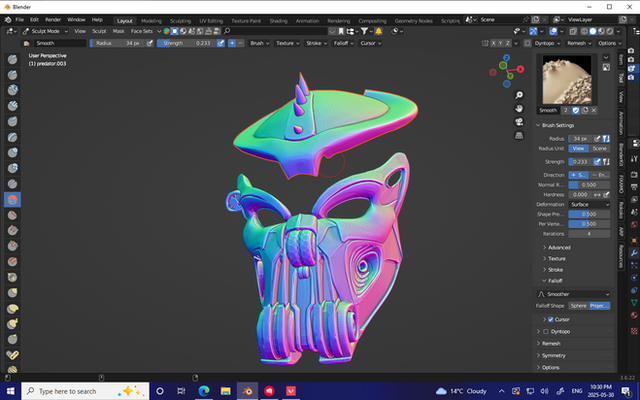This screenshot has width=640, height=400.
Task: Expand the Symmetry panel
Action: (553, 355)
